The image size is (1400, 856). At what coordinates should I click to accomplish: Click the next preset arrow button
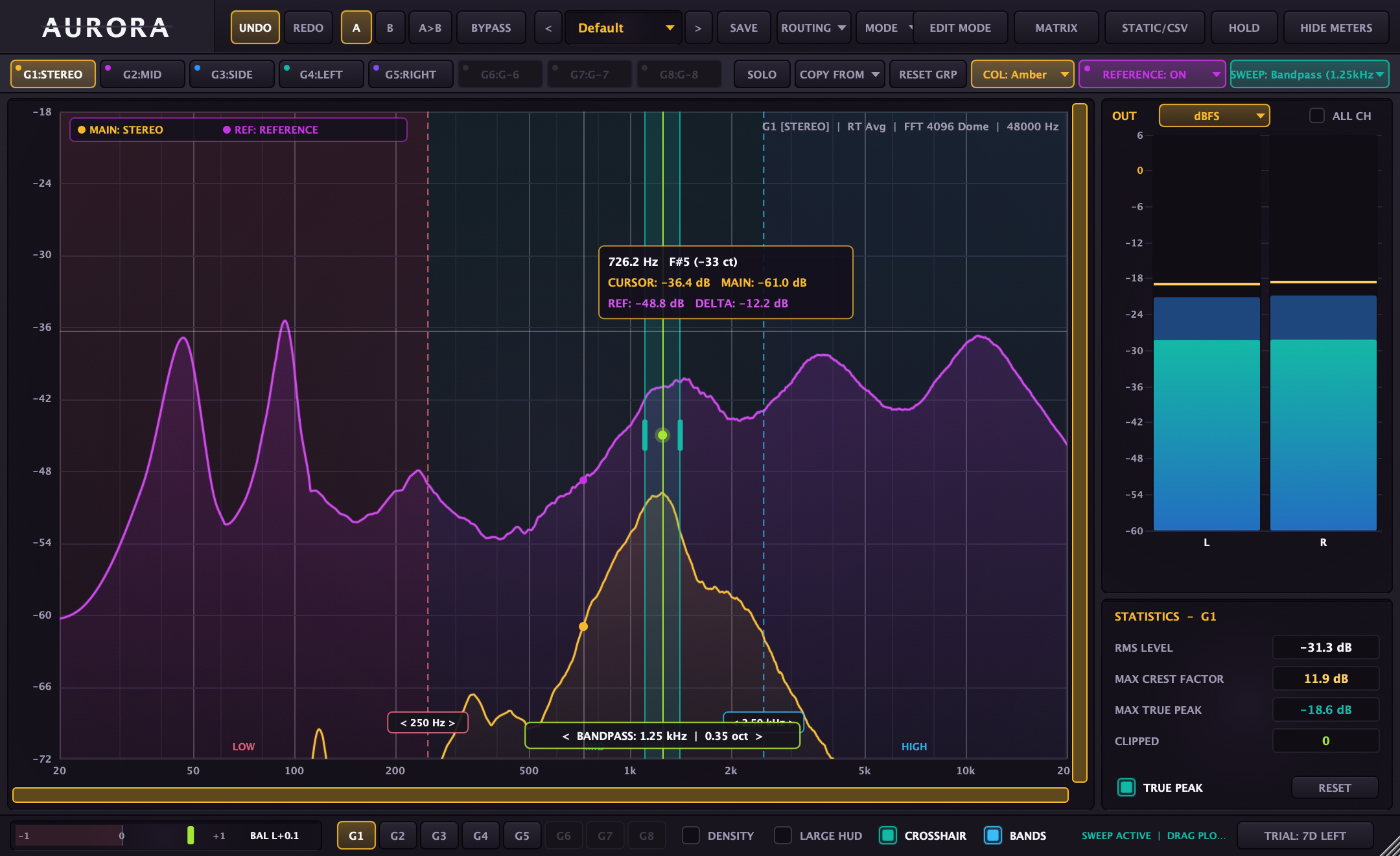point(698,28)
